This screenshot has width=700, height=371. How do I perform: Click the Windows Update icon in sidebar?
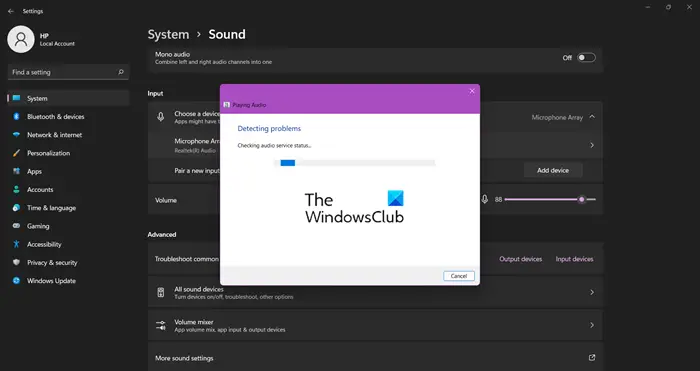pyautogui.click(x=17, y=281)
